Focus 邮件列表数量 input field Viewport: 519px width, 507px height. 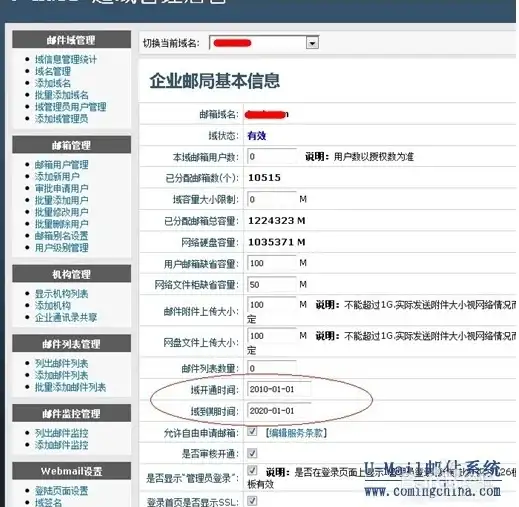272,368
